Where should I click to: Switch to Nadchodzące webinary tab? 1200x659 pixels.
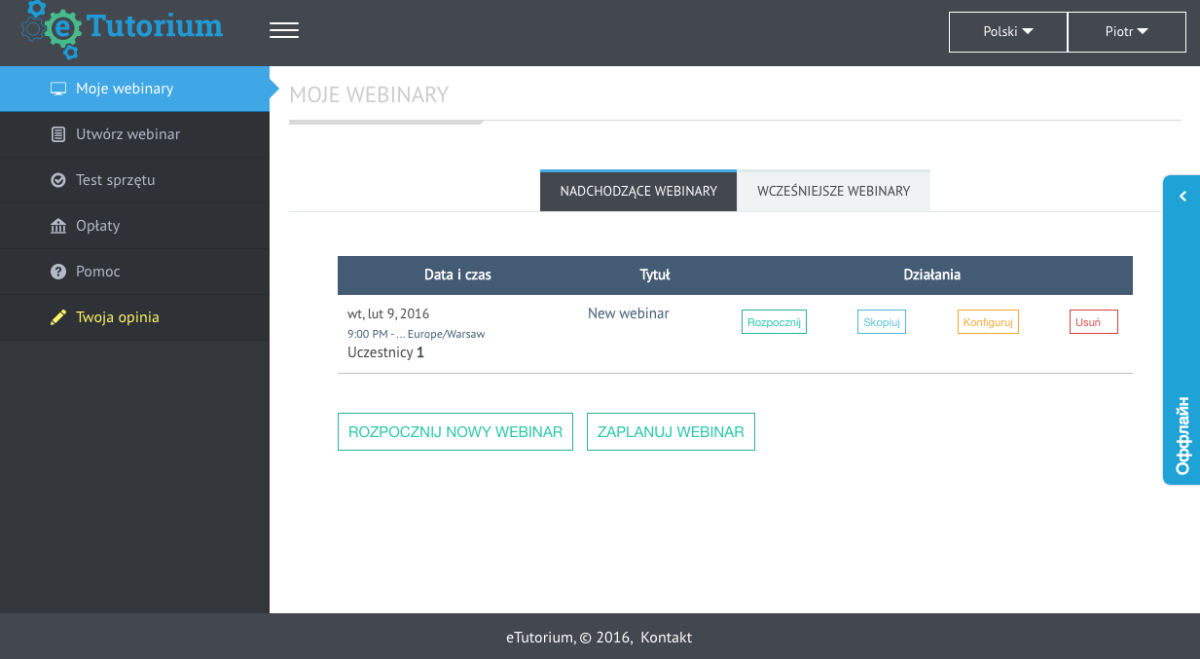(638, 191)
